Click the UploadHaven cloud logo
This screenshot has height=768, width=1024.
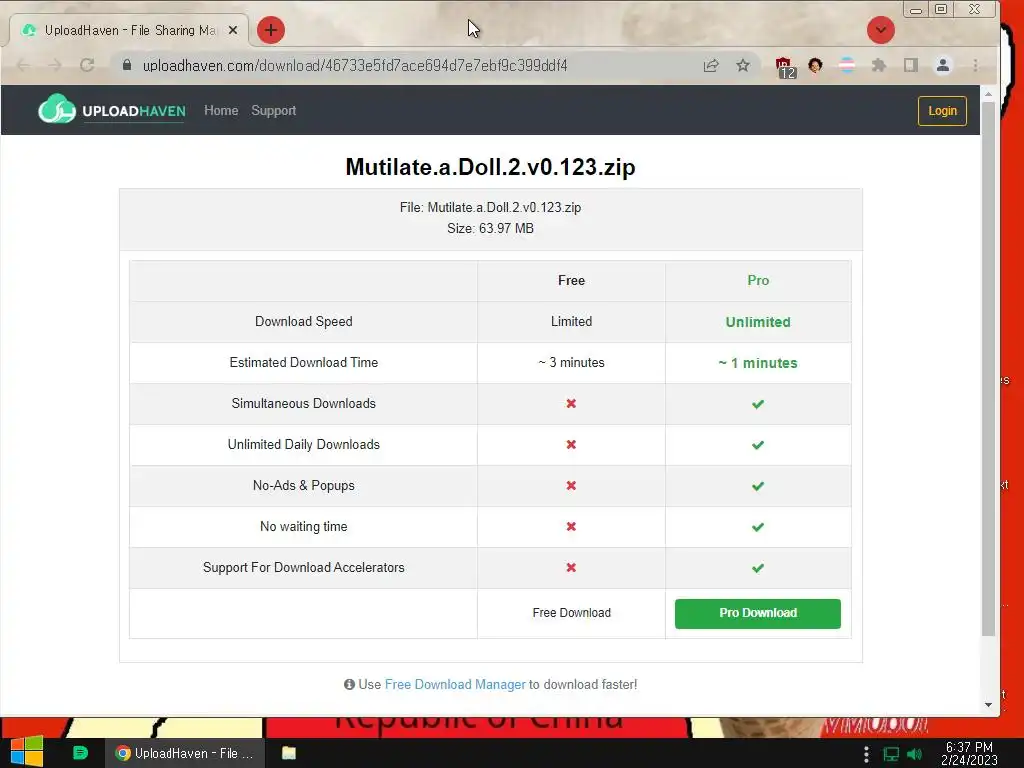click(57, 109)
